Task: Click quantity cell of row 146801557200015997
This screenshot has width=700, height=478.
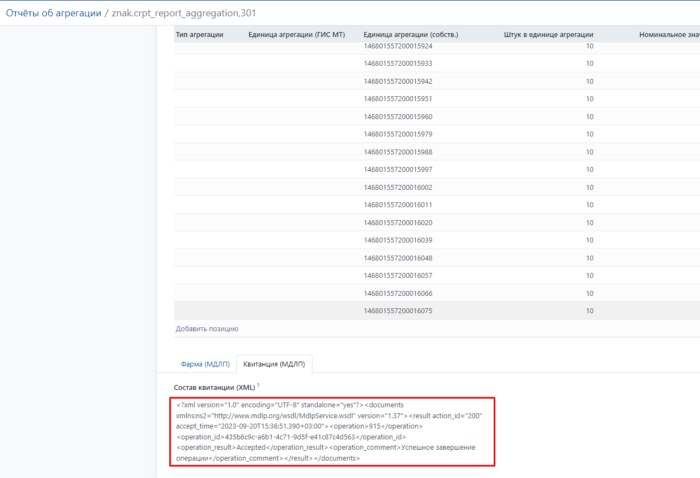Action: pyautogui.click(x=588, y=169)
